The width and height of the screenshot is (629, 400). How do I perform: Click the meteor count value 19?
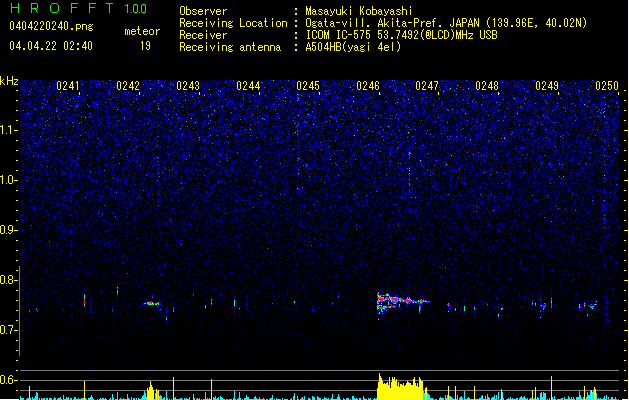[x=145, y=46]
